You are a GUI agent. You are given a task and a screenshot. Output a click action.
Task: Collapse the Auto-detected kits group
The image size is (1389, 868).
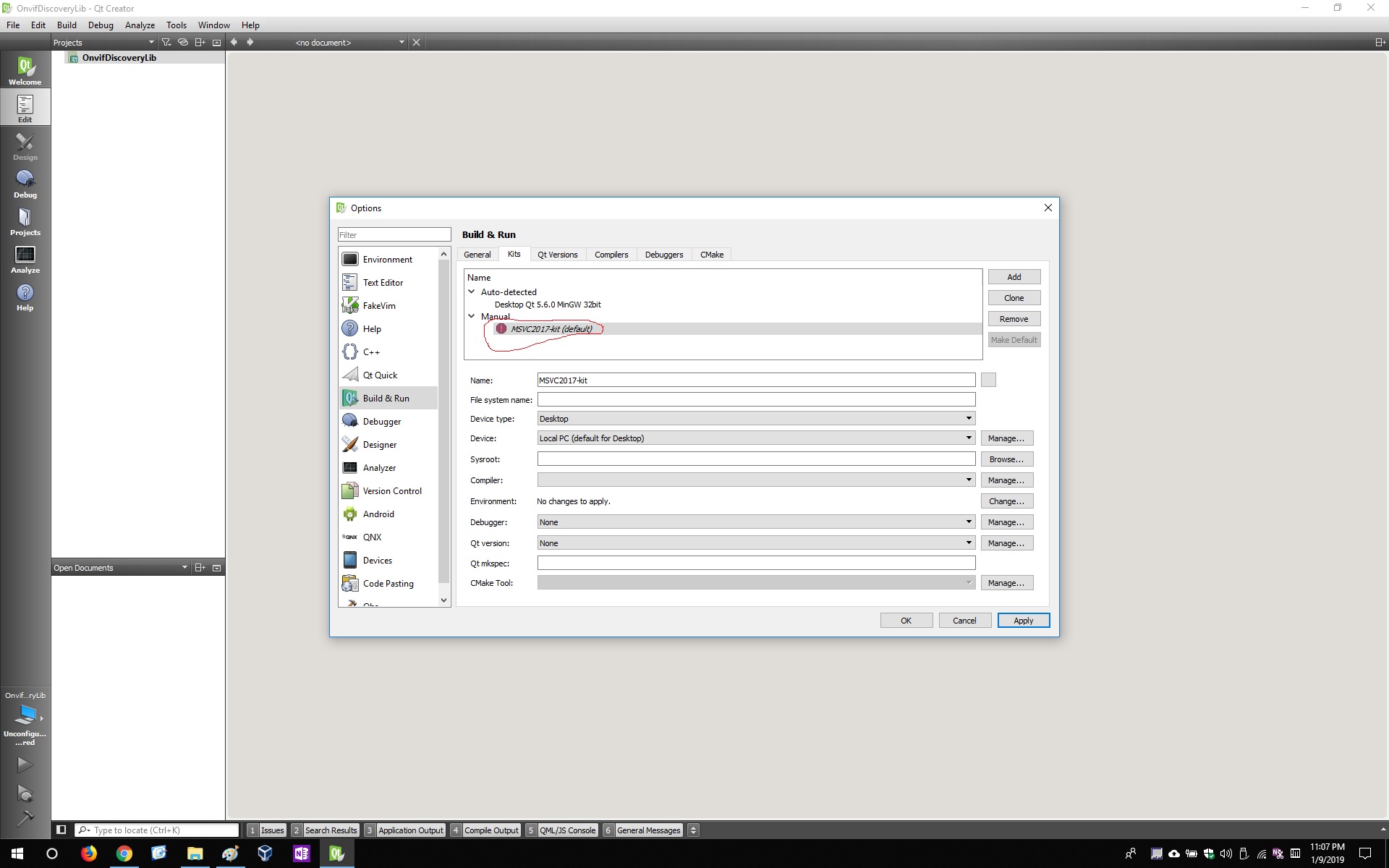[x=472, y=292]
